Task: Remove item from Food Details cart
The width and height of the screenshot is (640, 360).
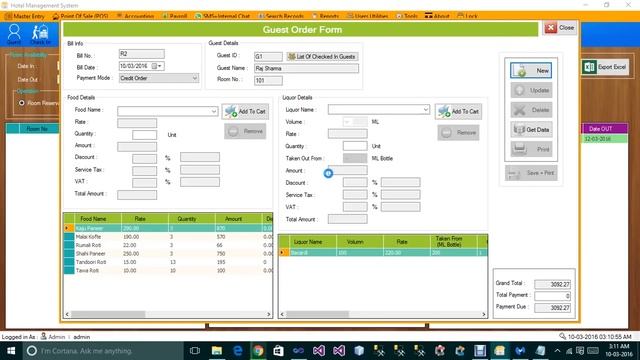Action: point(245,131)
